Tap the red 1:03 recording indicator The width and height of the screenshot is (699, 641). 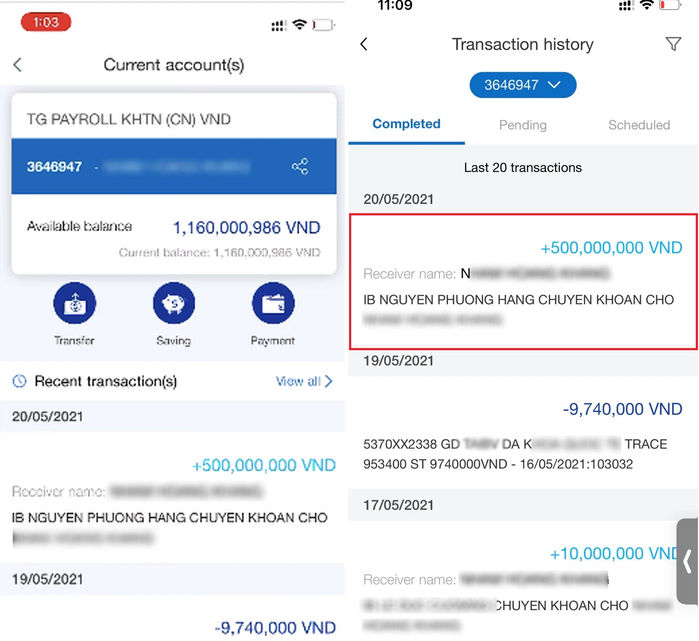click(x=46, y=22)
